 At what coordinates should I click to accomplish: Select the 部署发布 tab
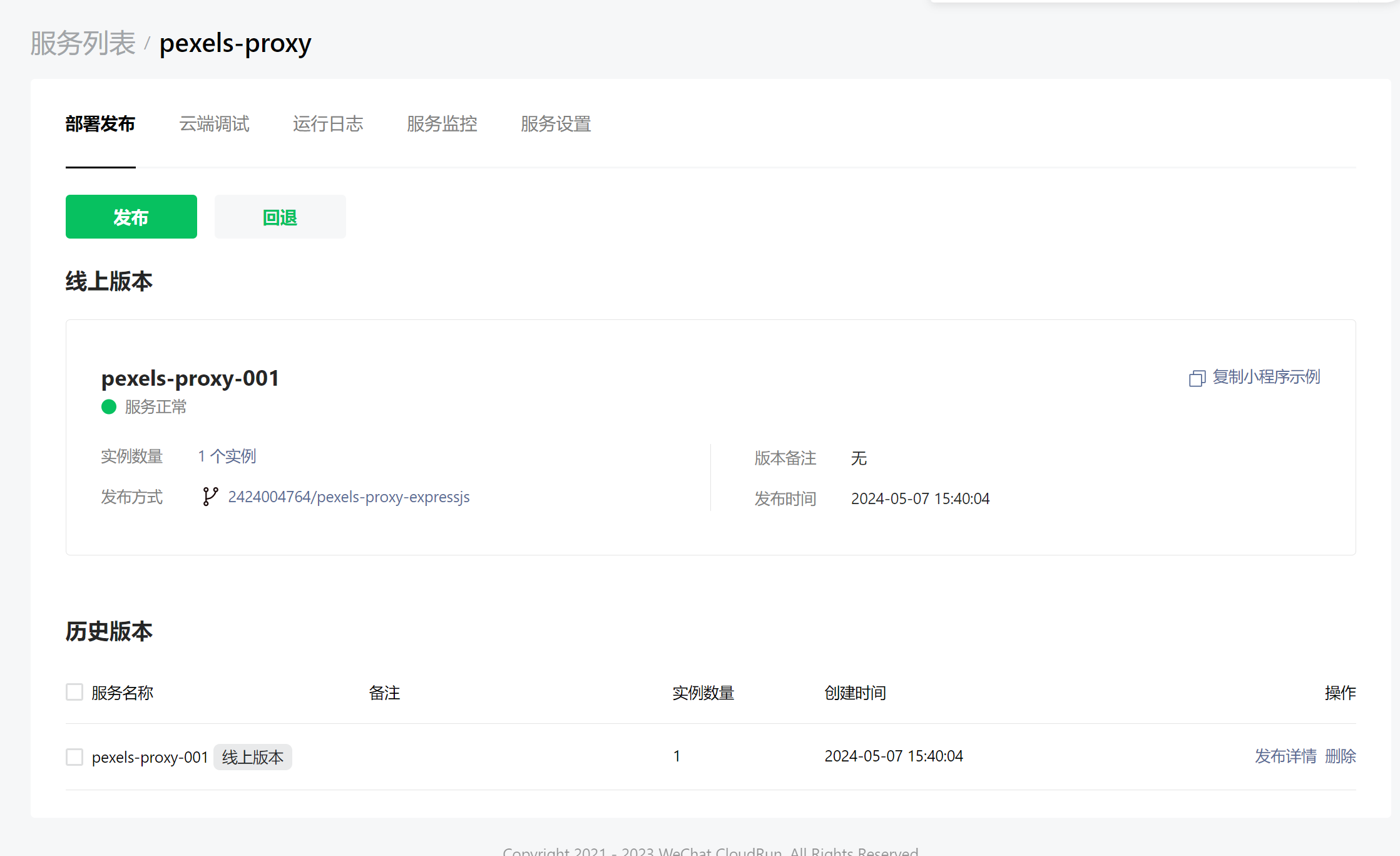(100, 124)
